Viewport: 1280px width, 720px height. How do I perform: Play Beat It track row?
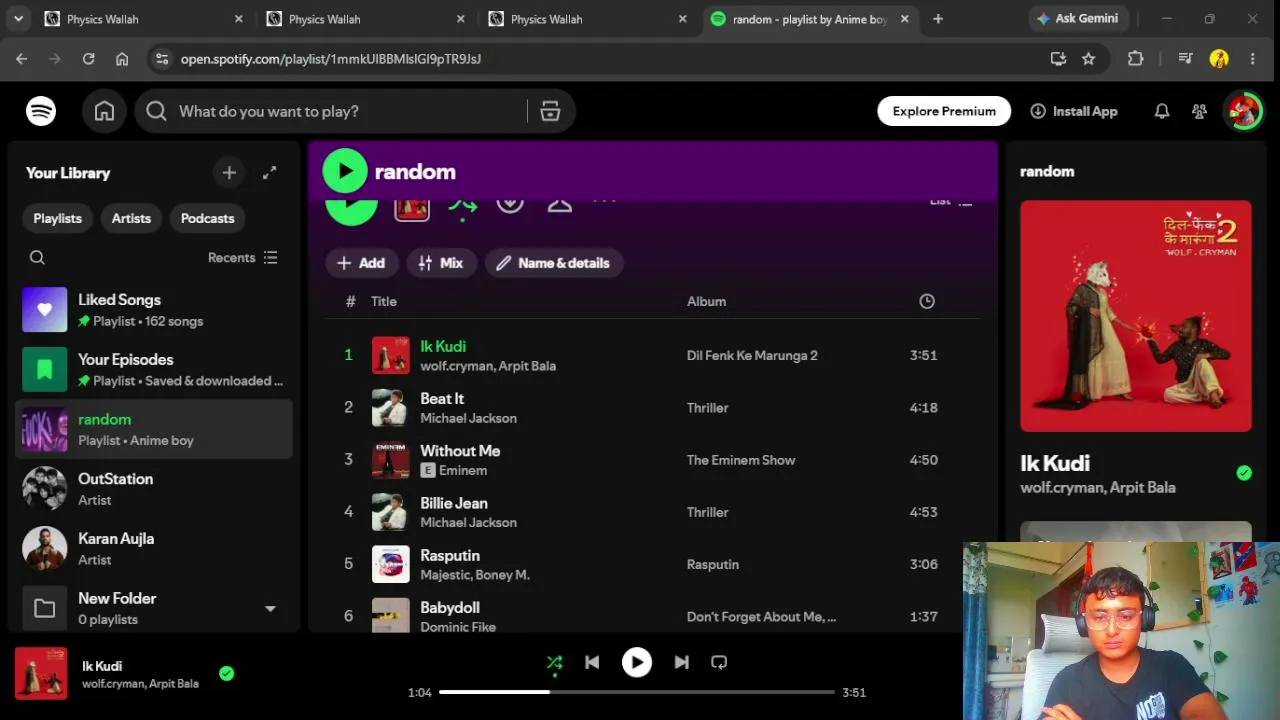tap(652, 408)
